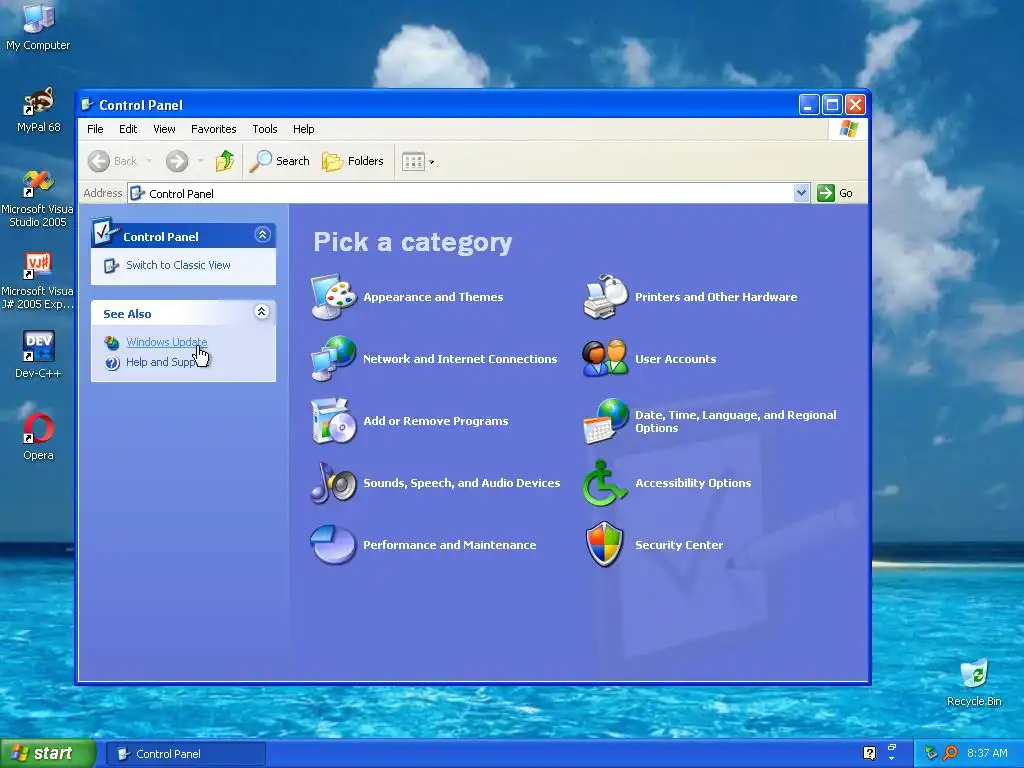Click the Start button
1024x768 pixels.
tap(47, 753)
